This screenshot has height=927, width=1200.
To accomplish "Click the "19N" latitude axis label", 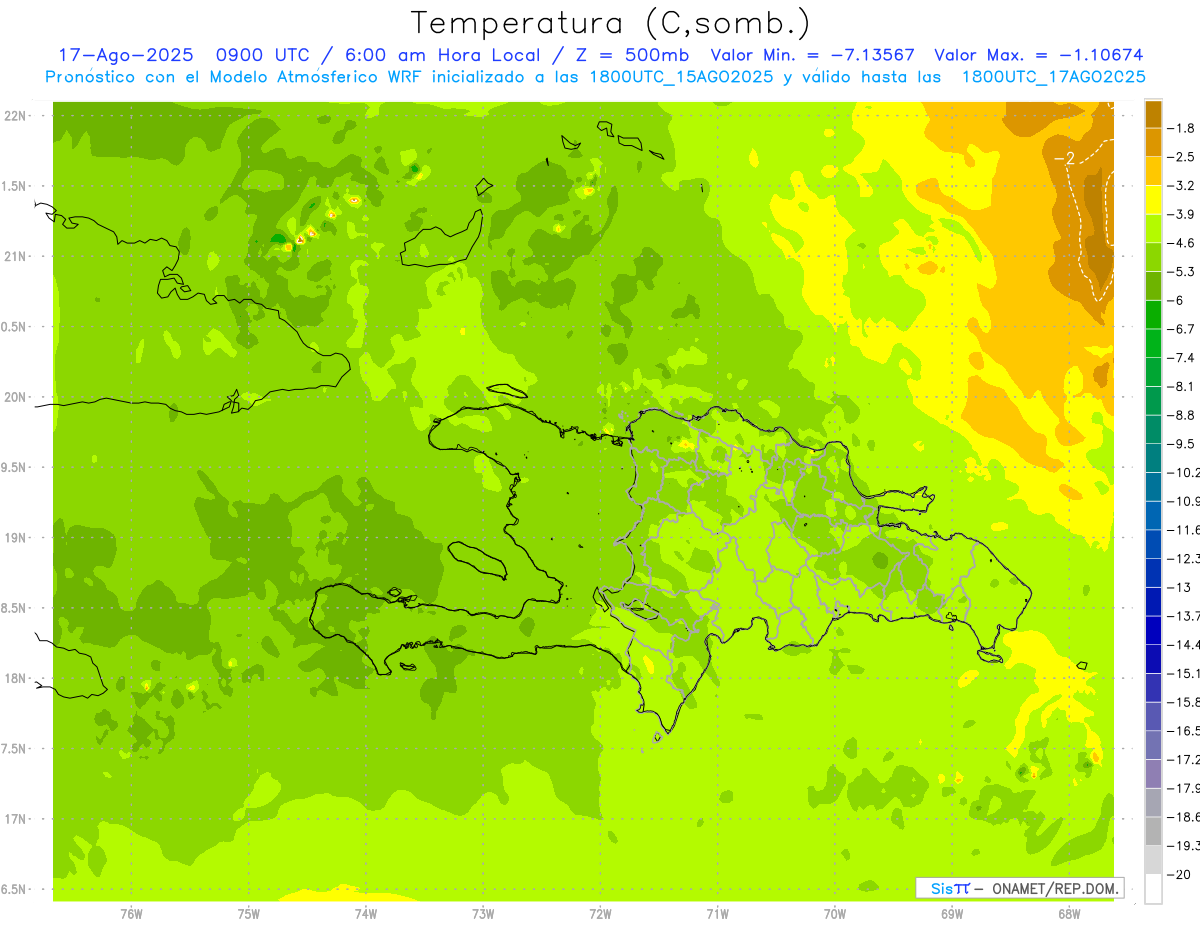I will 15,538.
